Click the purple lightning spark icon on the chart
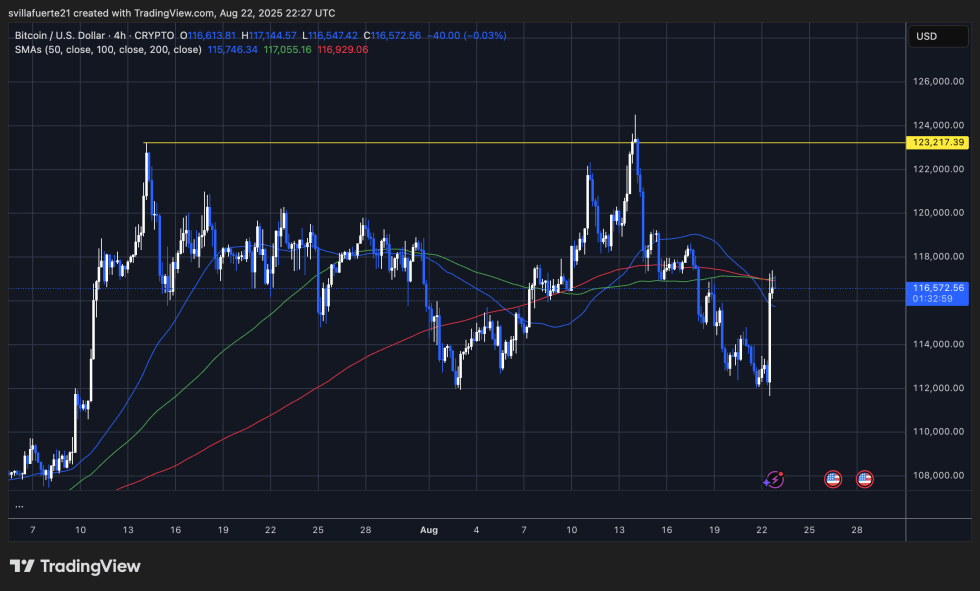This screenshot has width=980, height=591. (x=772, y=479)
